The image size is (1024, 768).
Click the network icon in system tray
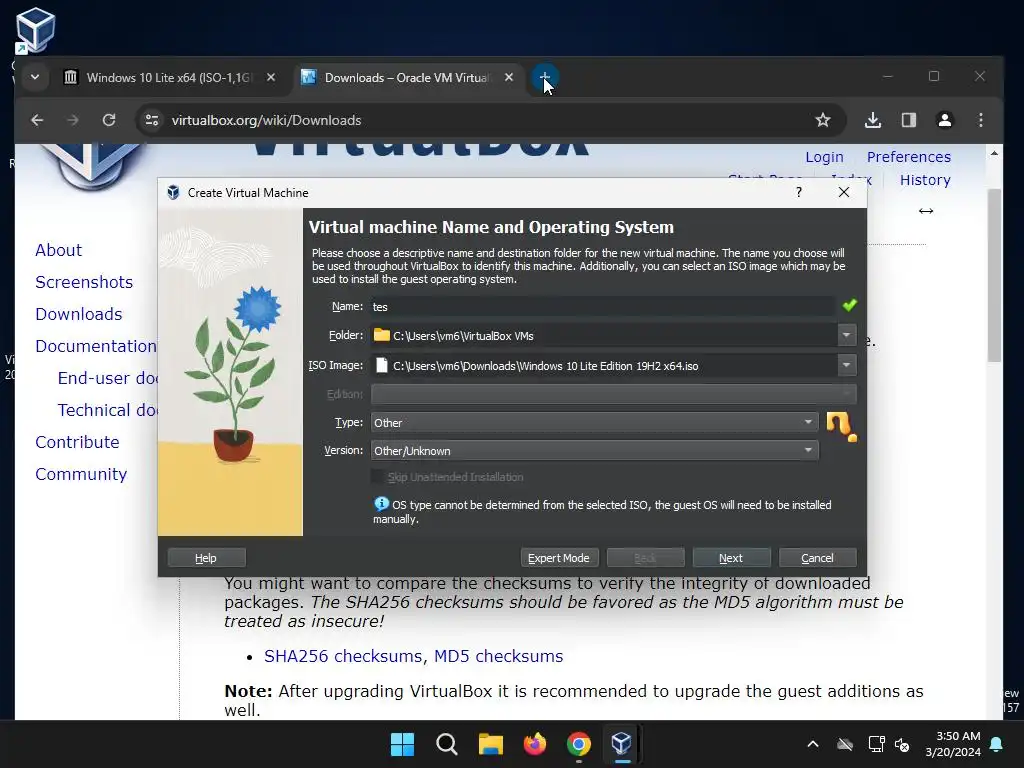pos(876,744)
